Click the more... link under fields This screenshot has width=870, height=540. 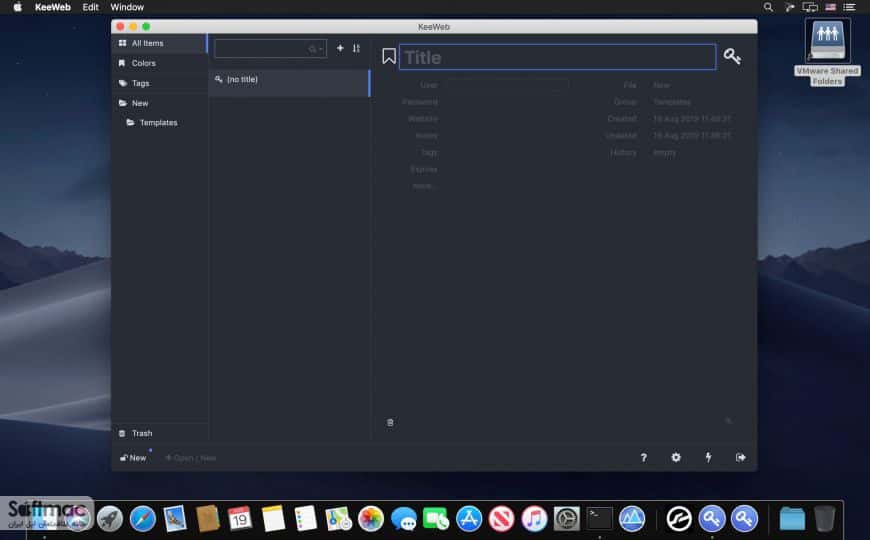pos(424,186)
